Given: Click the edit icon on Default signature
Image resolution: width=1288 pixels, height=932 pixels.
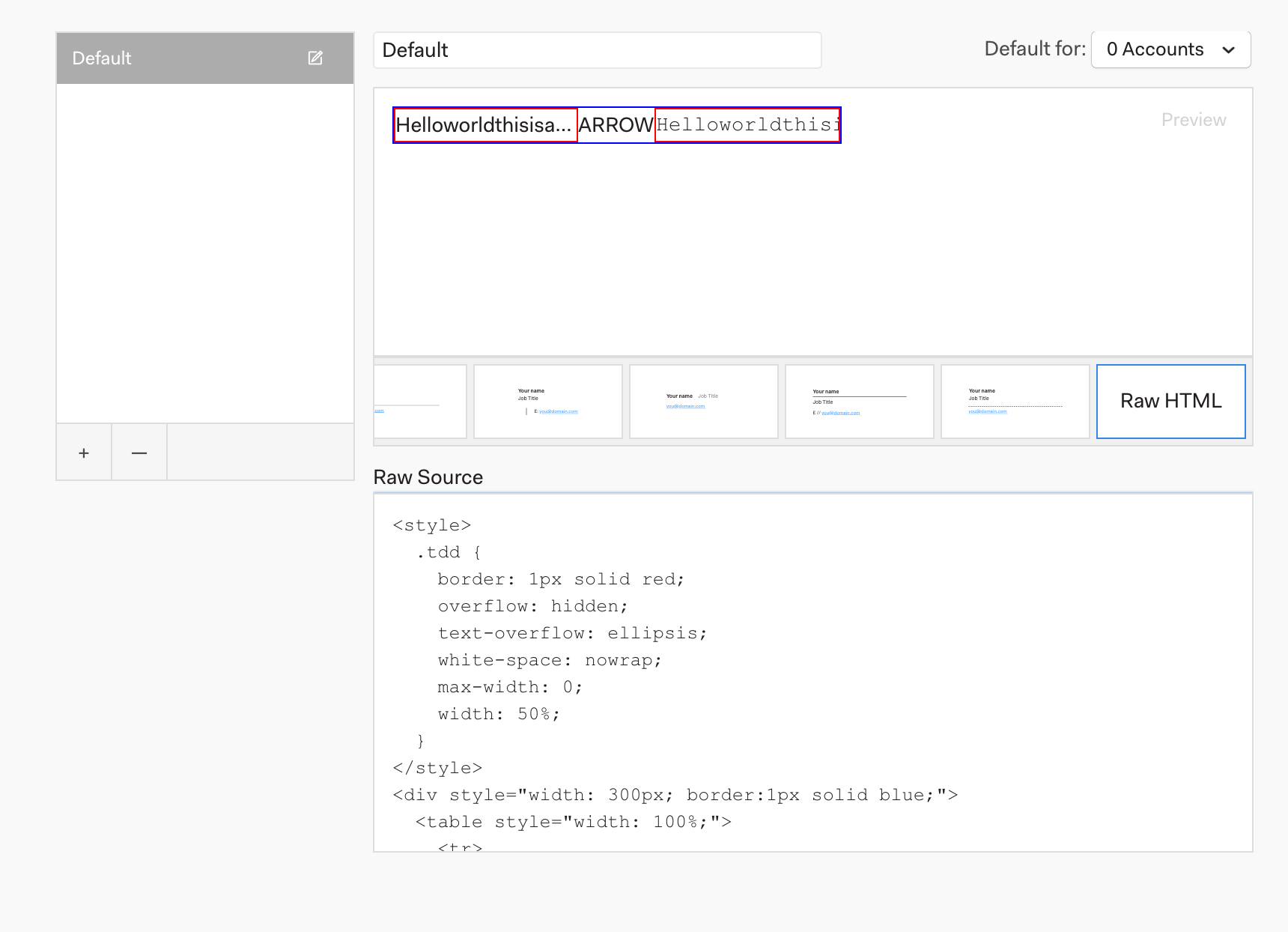Looking at the screenshot, I should [x=315, y=58].
